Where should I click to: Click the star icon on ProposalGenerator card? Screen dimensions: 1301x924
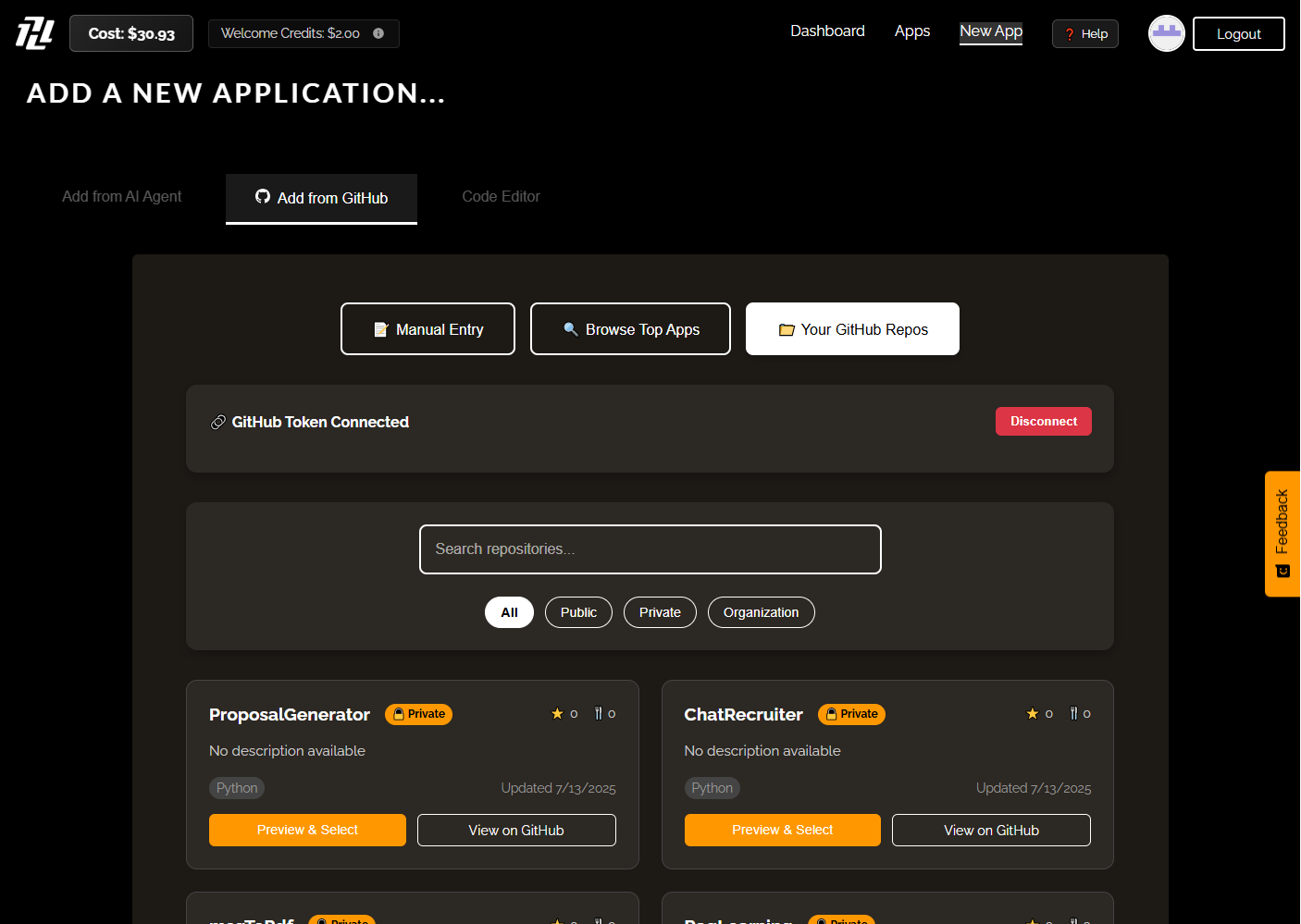point(557,713)
